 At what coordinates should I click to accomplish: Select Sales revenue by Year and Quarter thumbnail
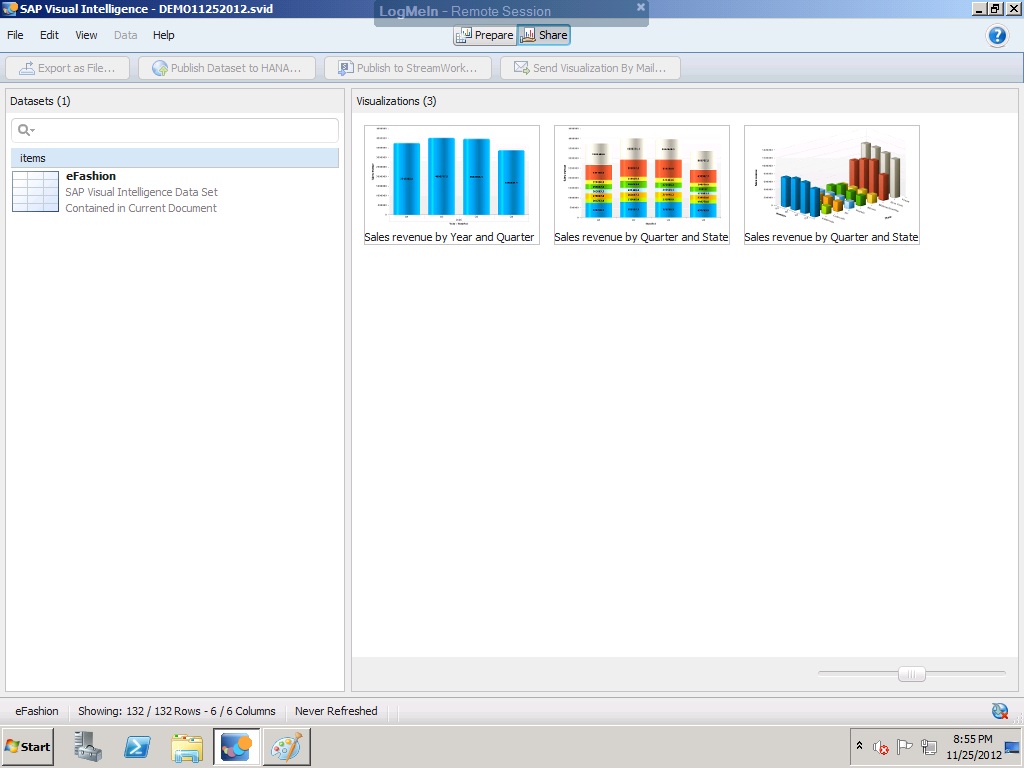pyautogui.click(x=452, y=185)
